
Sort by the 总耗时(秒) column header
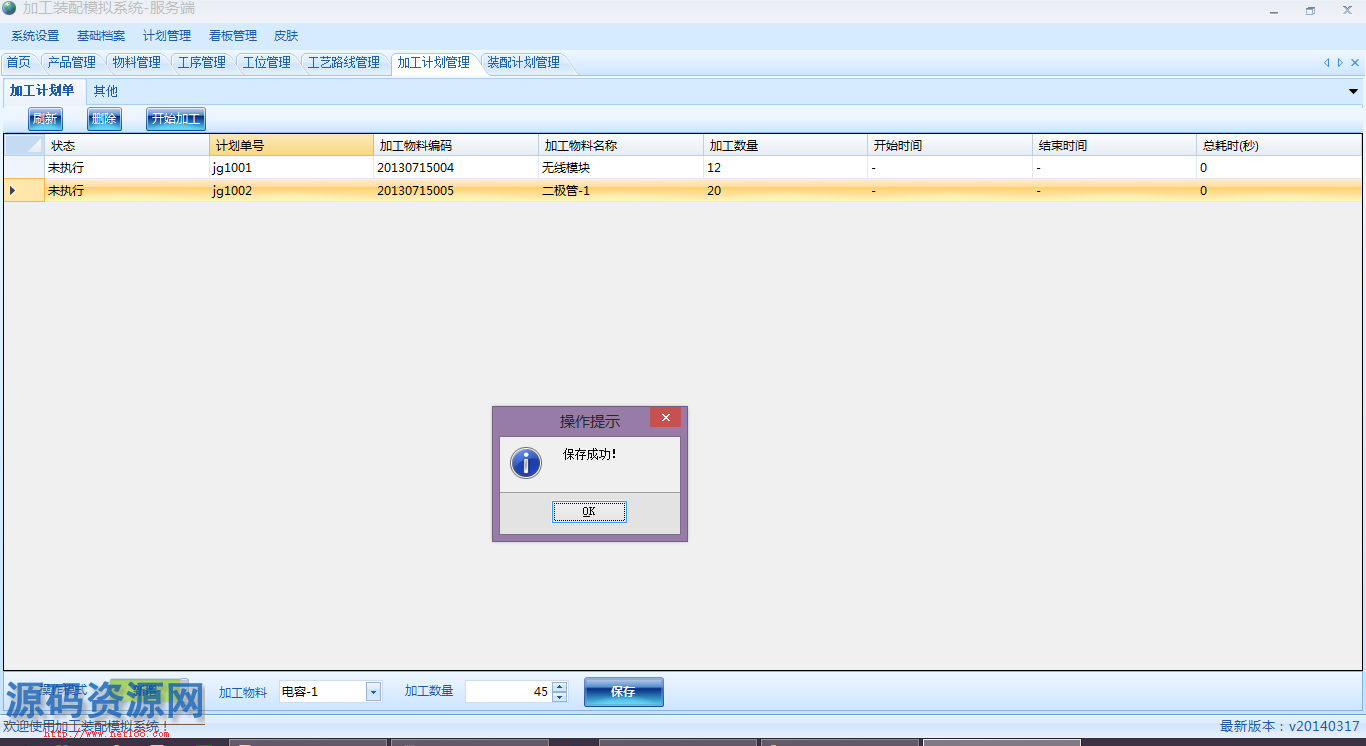coord(1279,145)
